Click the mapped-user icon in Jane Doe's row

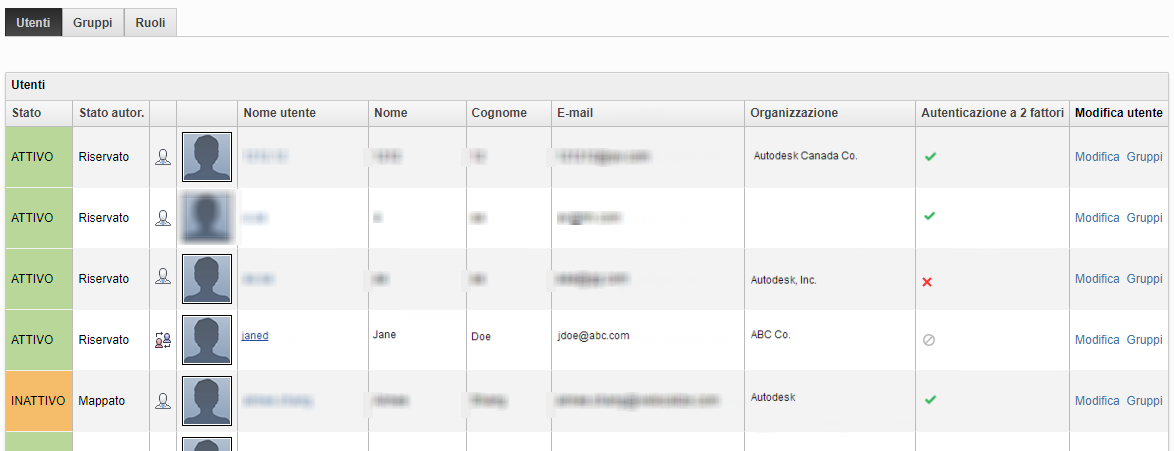162,340
